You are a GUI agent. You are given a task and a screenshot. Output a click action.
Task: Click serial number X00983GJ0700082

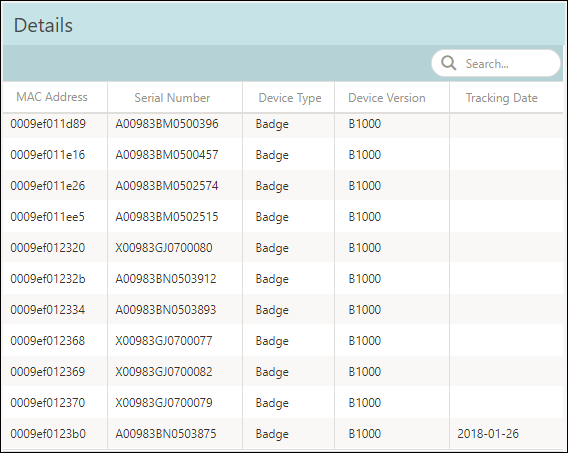click(x=164, y=372)
